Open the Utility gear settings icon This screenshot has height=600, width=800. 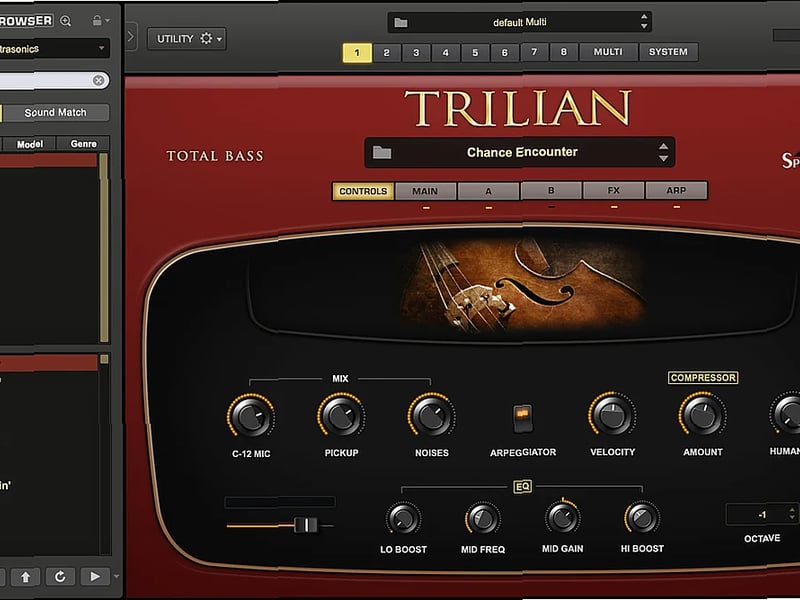click(x=204, y=39)
